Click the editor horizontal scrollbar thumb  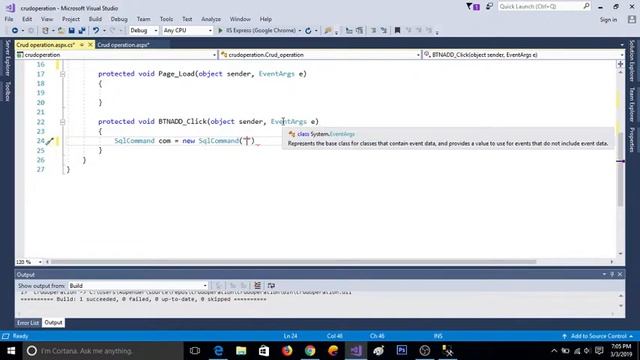(293, 262)
